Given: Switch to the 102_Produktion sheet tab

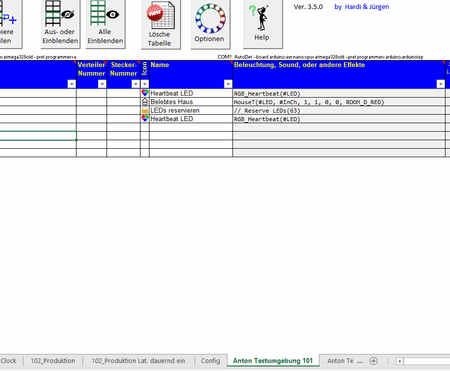Looking at the screenshot, I should tap(53, 361).
